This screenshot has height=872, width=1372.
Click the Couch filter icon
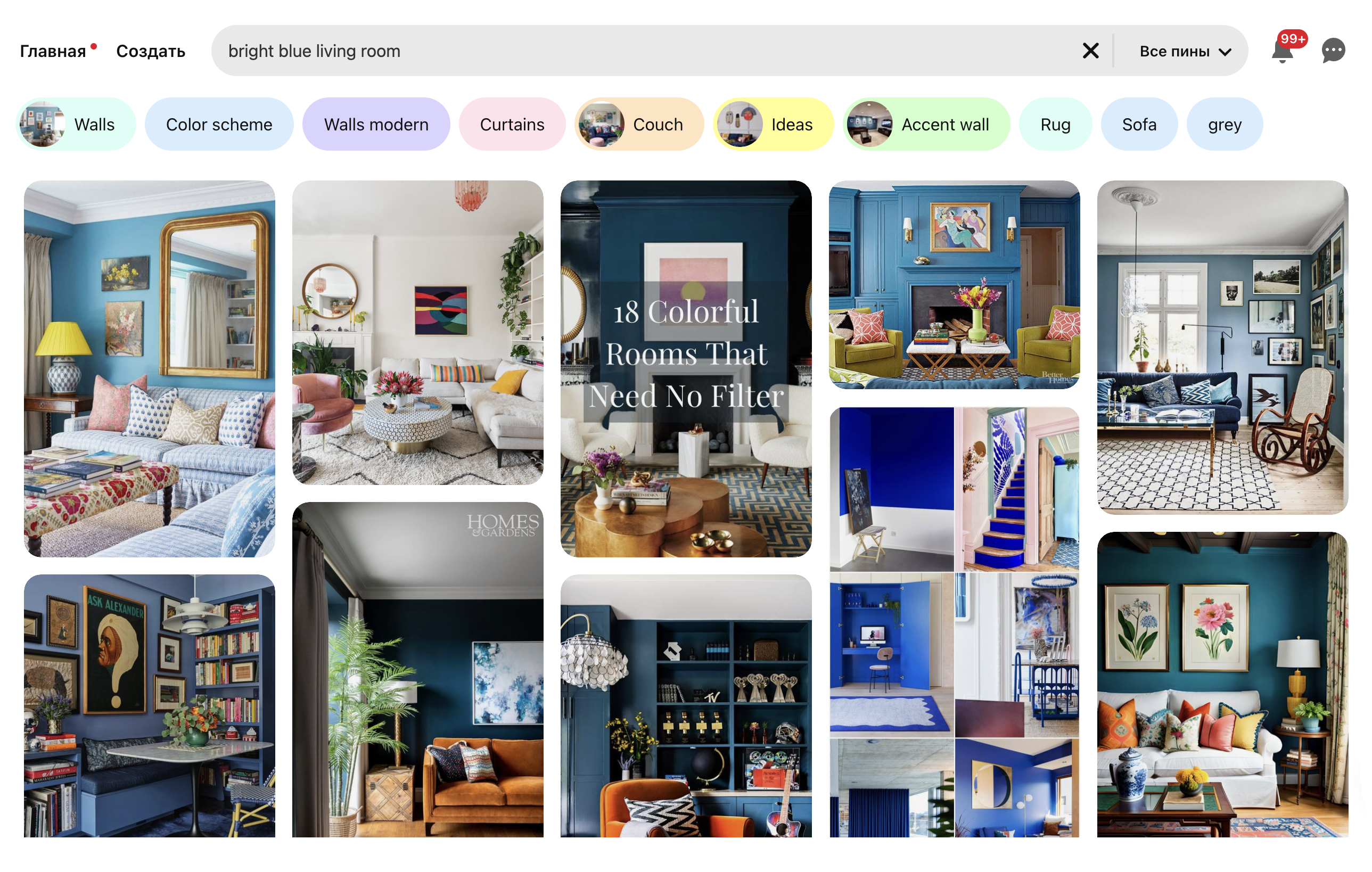click(600, 123)
